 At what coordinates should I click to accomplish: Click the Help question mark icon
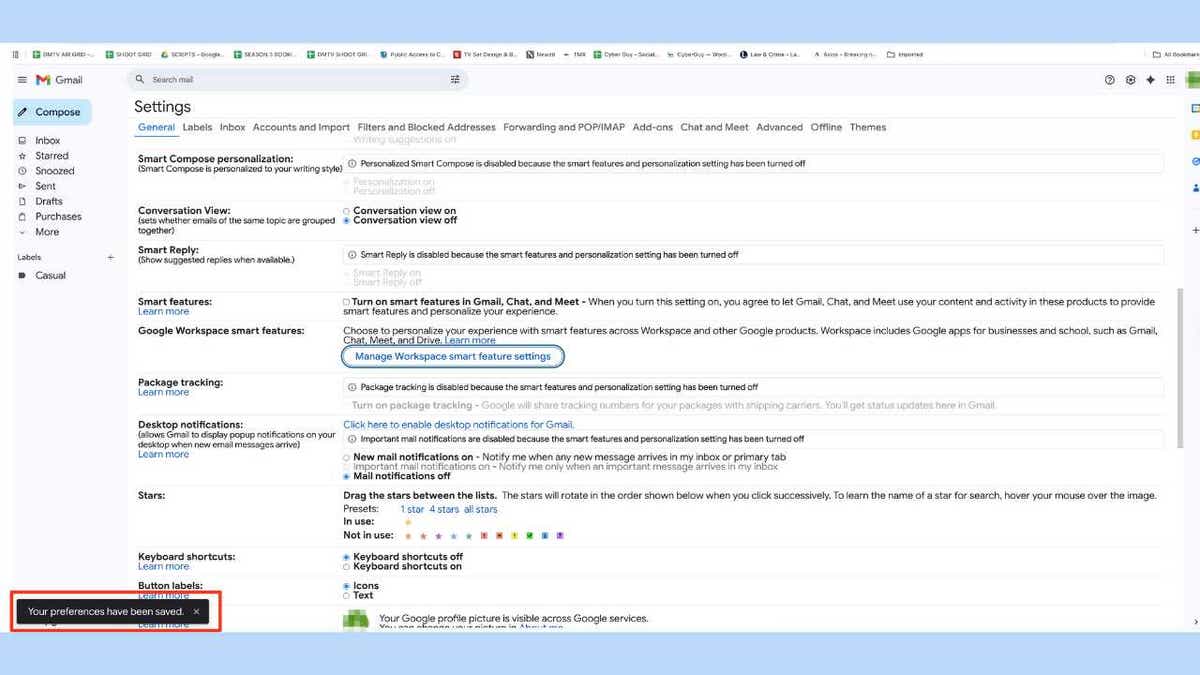(x=1110, y=79)
